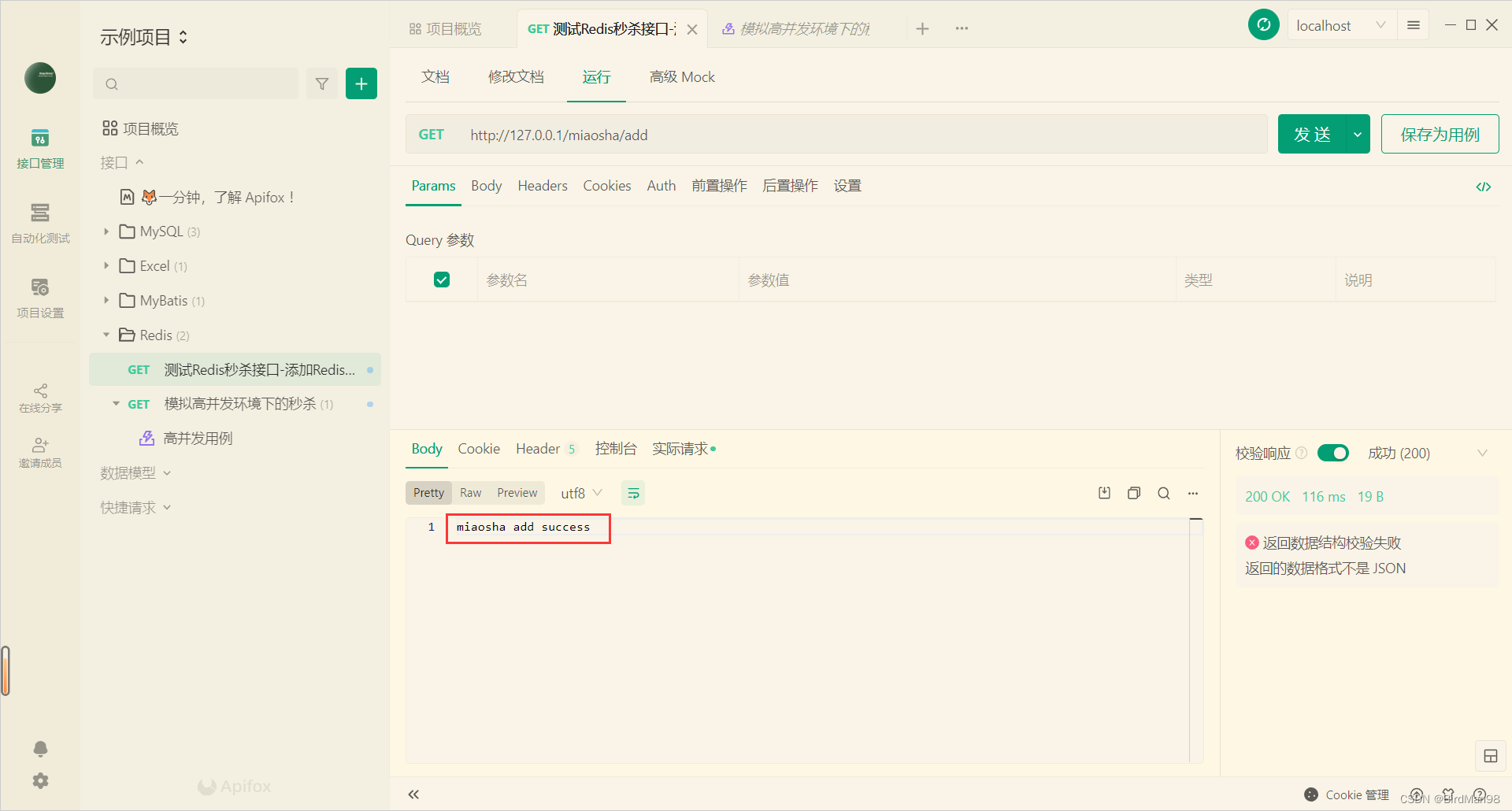Collapse the sidebar with double chevron
The image size is (1512, 811).
click(413, 794)
